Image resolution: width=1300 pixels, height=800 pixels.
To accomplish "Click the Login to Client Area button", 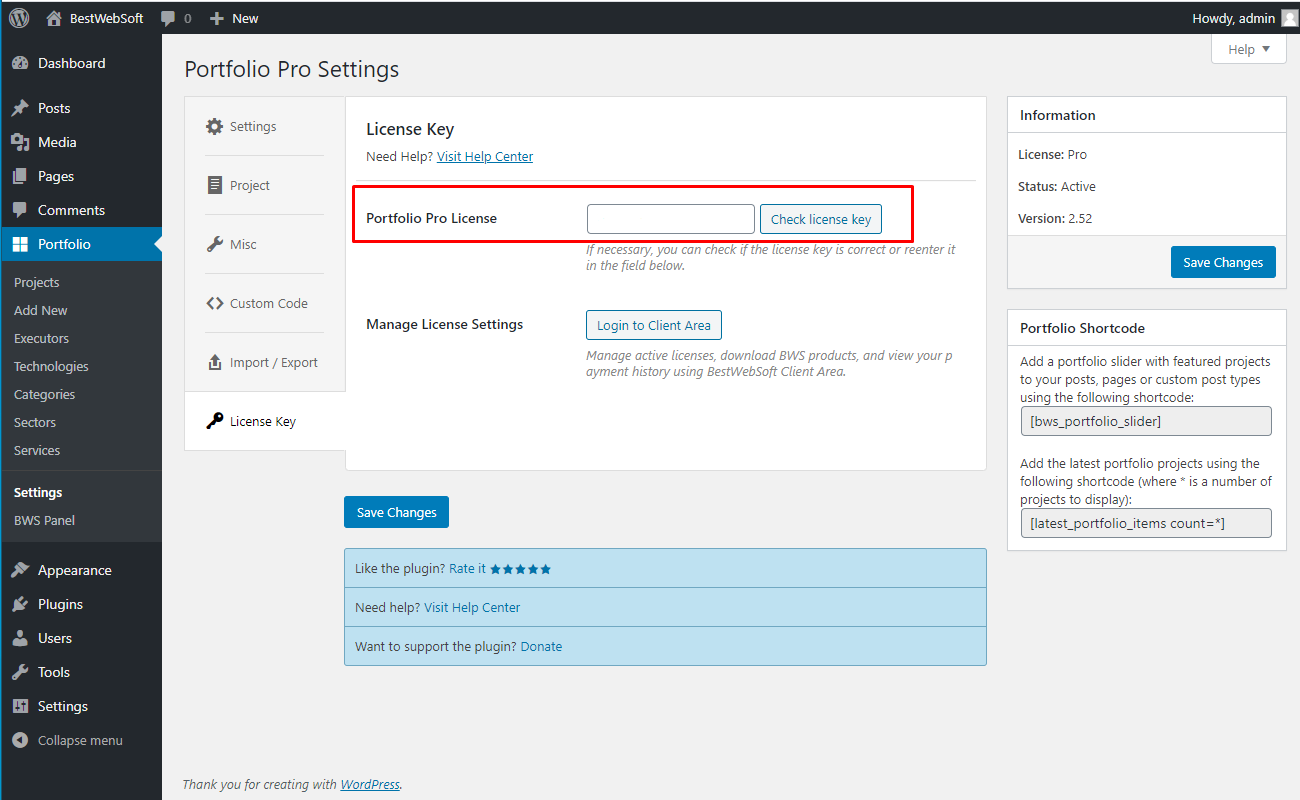I will coord(654,325).
